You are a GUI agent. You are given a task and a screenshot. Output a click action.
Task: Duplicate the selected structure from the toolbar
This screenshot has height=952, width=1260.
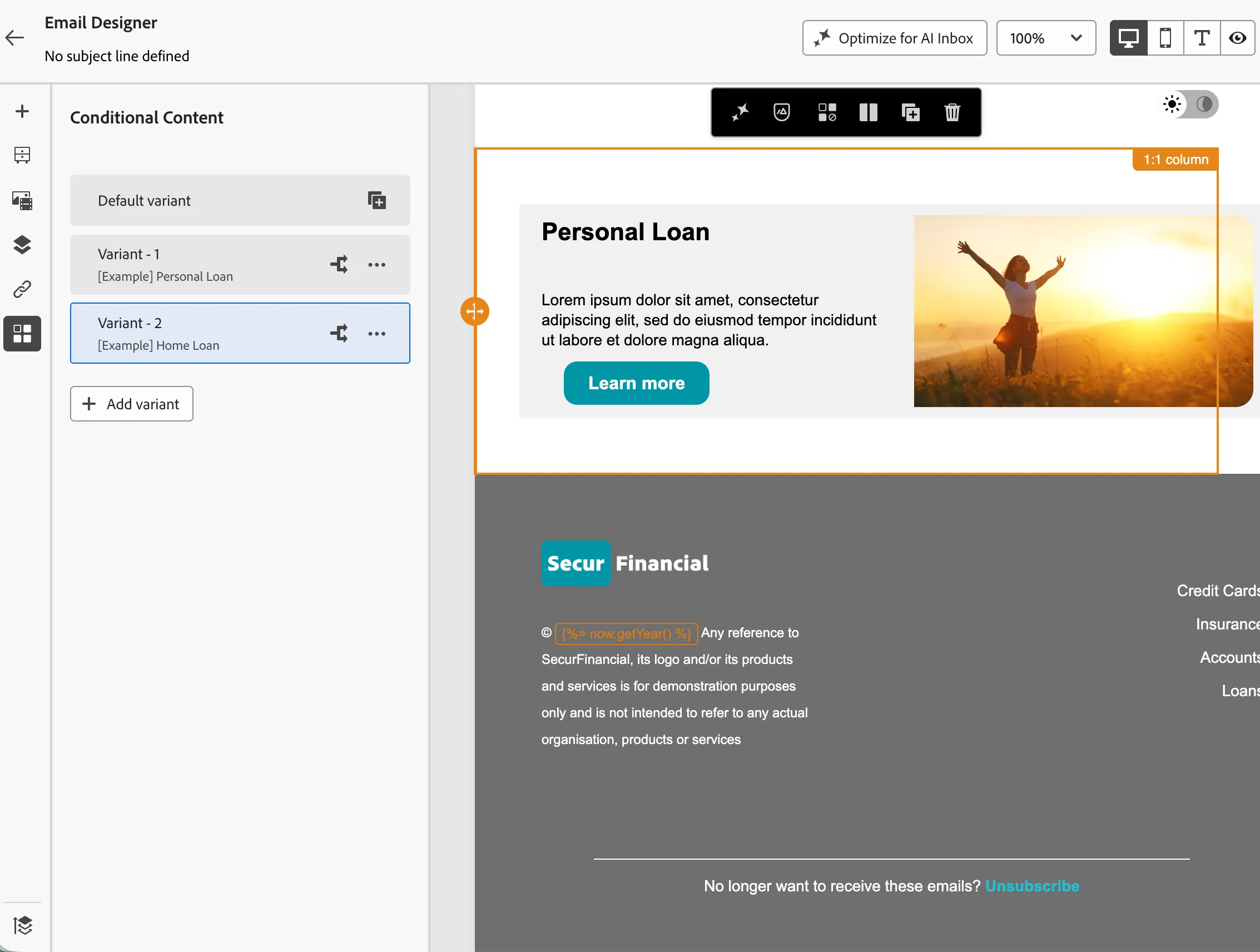coord(910,112)
